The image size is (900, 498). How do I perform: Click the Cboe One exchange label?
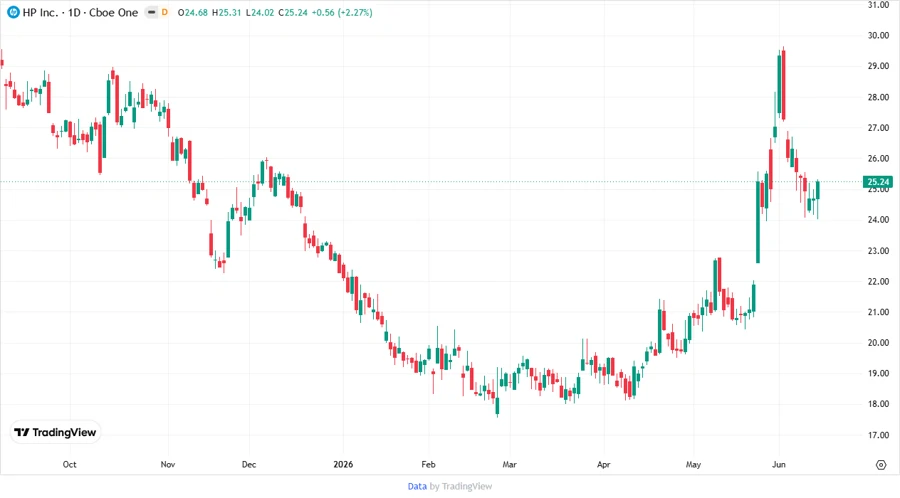[114, 12]
